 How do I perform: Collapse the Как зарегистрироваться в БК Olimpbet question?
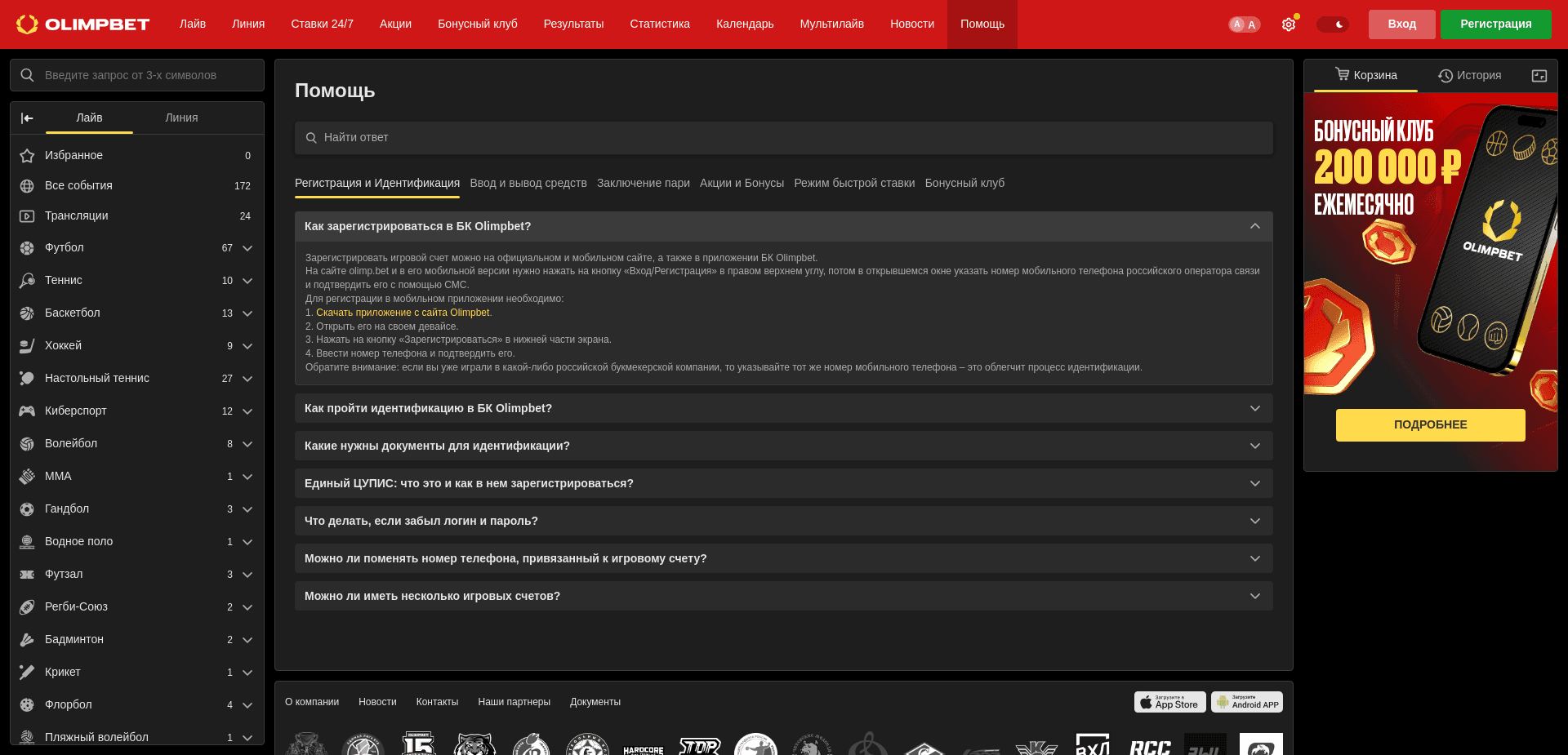click(783, 226)
